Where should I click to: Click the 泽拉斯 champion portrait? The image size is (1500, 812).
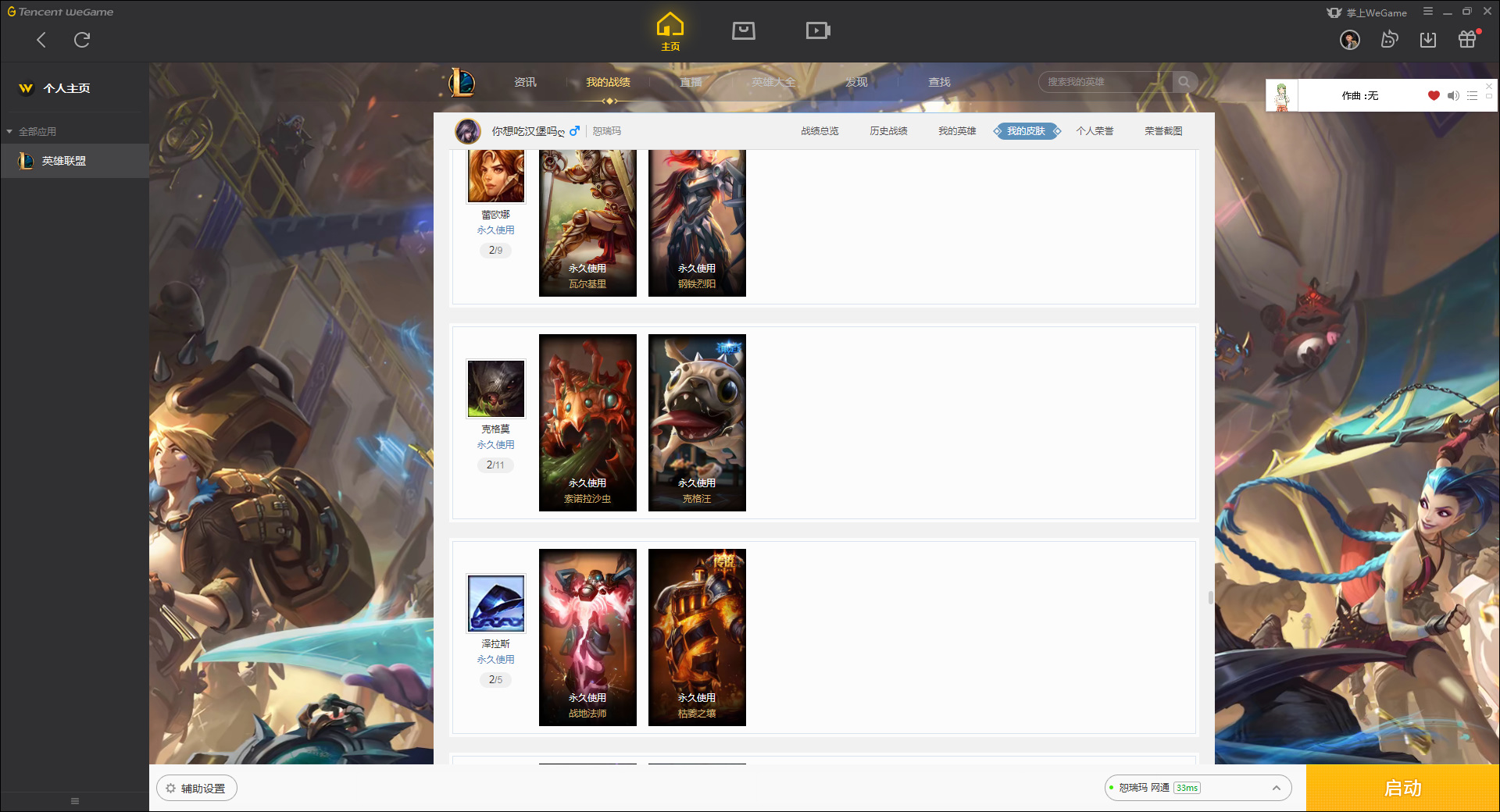[x=496, y=604]
